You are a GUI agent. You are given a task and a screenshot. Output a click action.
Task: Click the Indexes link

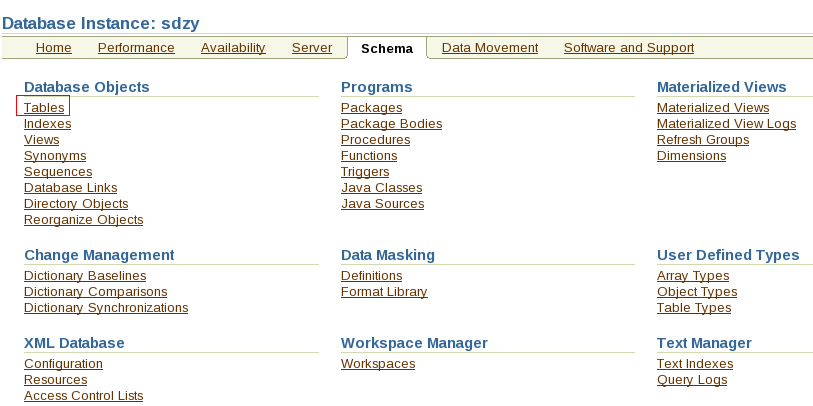click(x=47, y=124)
